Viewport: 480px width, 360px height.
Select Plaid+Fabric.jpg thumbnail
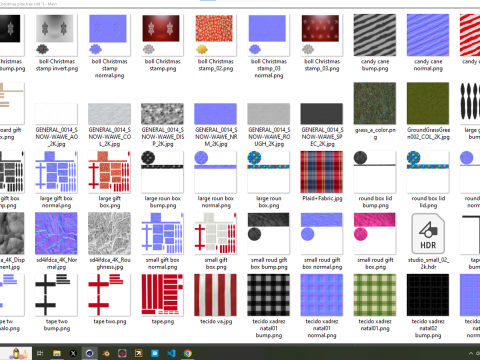point(322,172)
